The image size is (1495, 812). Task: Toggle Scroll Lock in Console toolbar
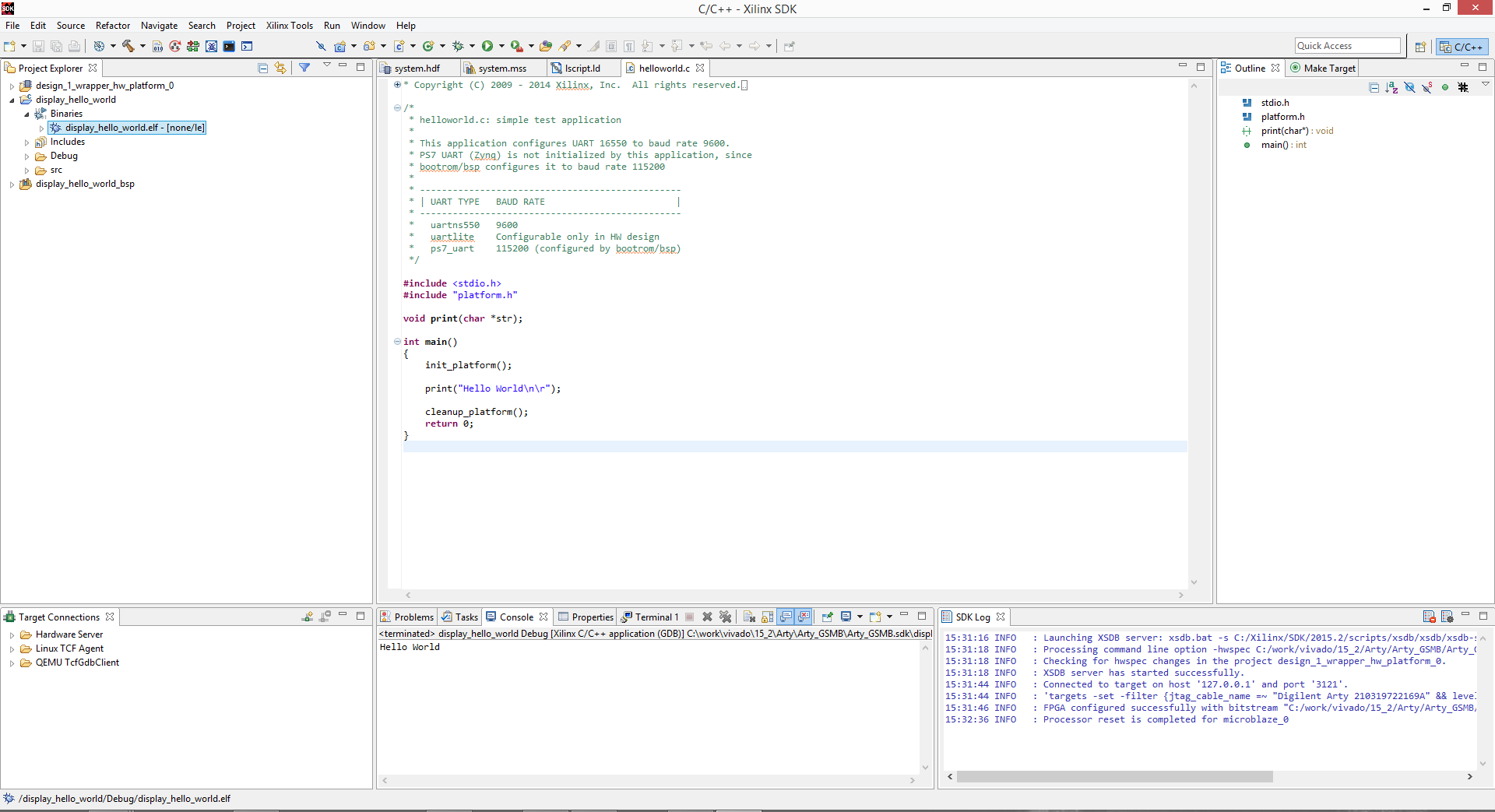pos(767,617)
